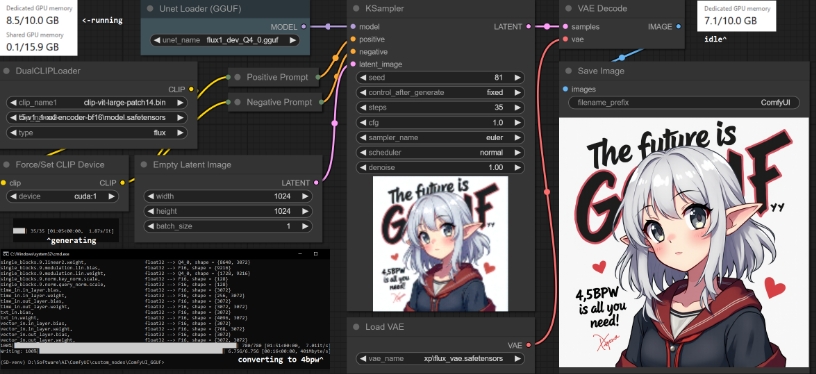816x374 pixels.
Task: Decrease the steps value with left arrow
Action: pos(363,108)
